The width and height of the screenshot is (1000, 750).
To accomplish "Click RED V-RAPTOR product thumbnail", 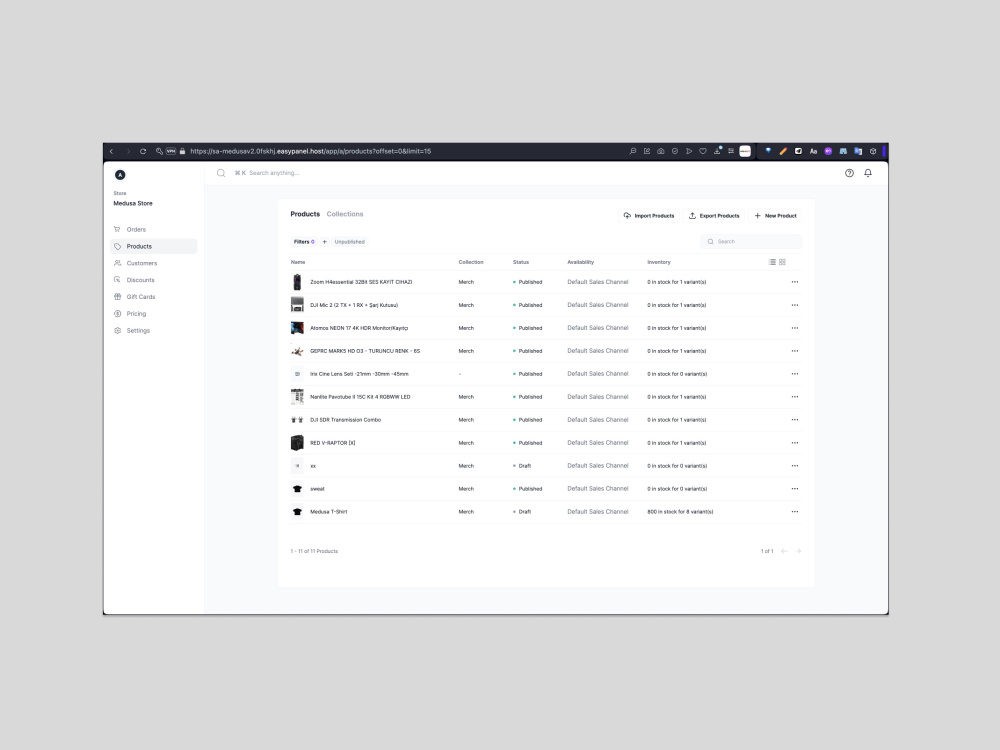I will click(x=297, y=443).
